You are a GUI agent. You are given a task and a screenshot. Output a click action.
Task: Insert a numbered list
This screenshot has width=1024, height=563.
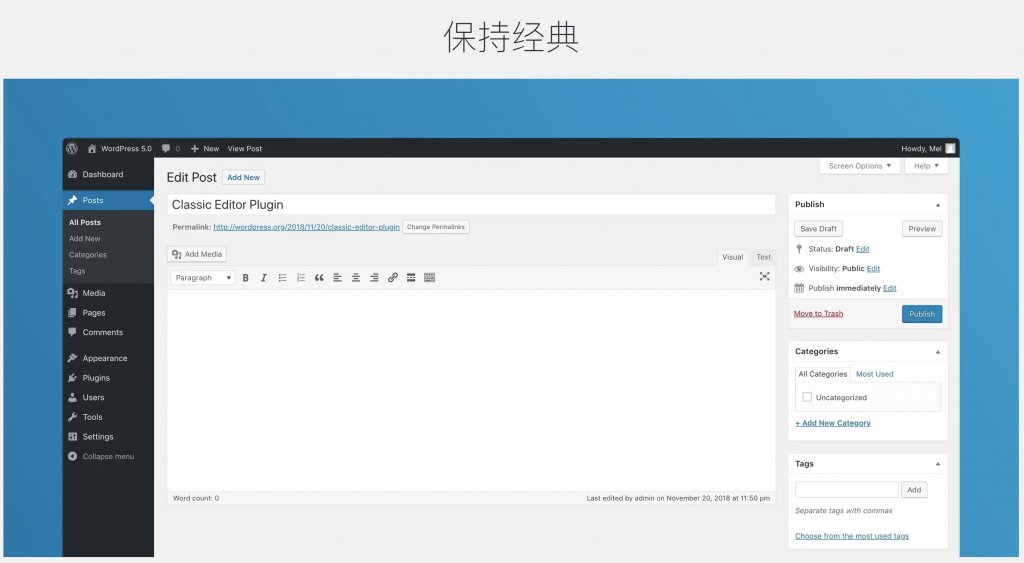pyautogui.click(x=301, y=278)
